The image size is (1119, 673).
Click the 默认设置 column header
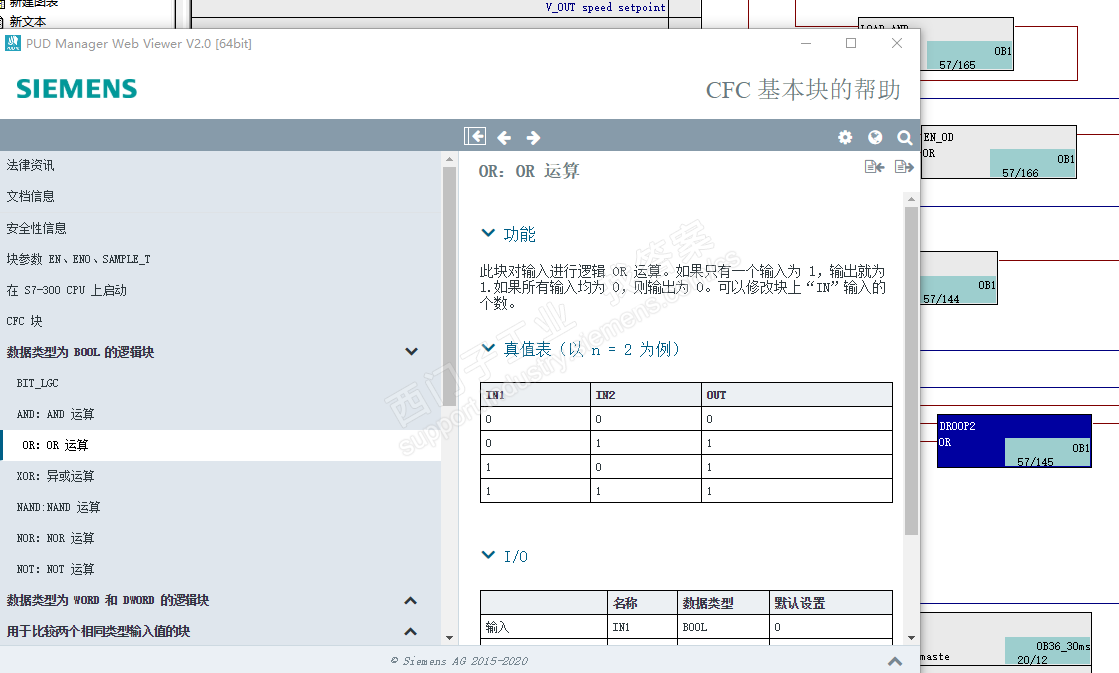click(x=831, y=603)
